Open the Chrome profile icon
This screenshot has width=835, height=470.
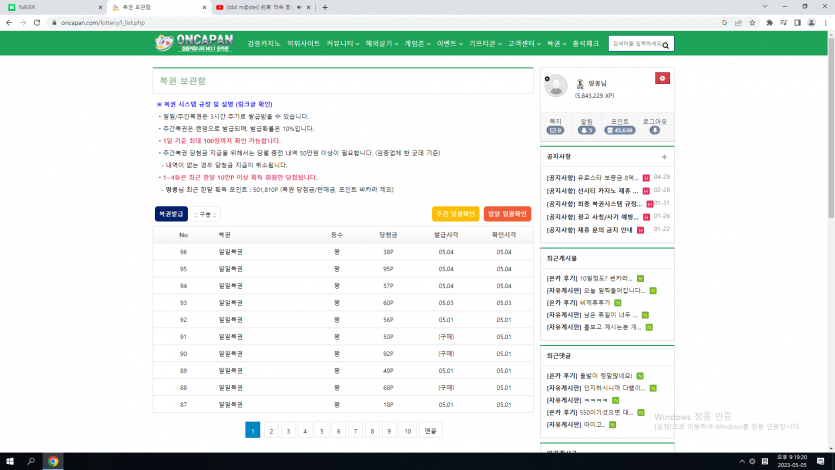[811, 23]
